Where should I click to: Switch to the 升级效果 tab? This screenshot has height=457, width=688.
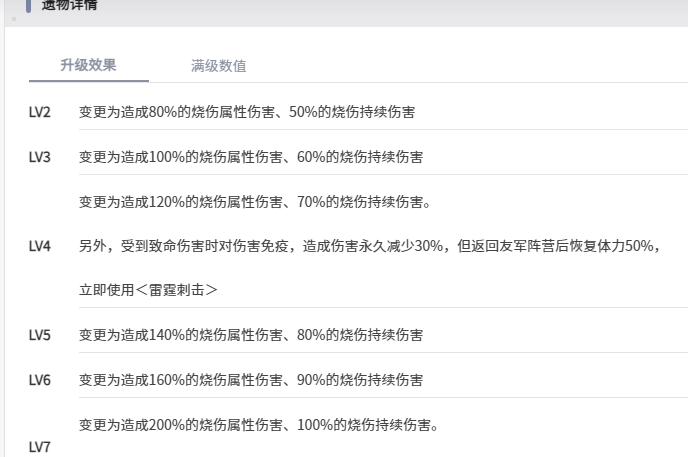pos(88,65)
